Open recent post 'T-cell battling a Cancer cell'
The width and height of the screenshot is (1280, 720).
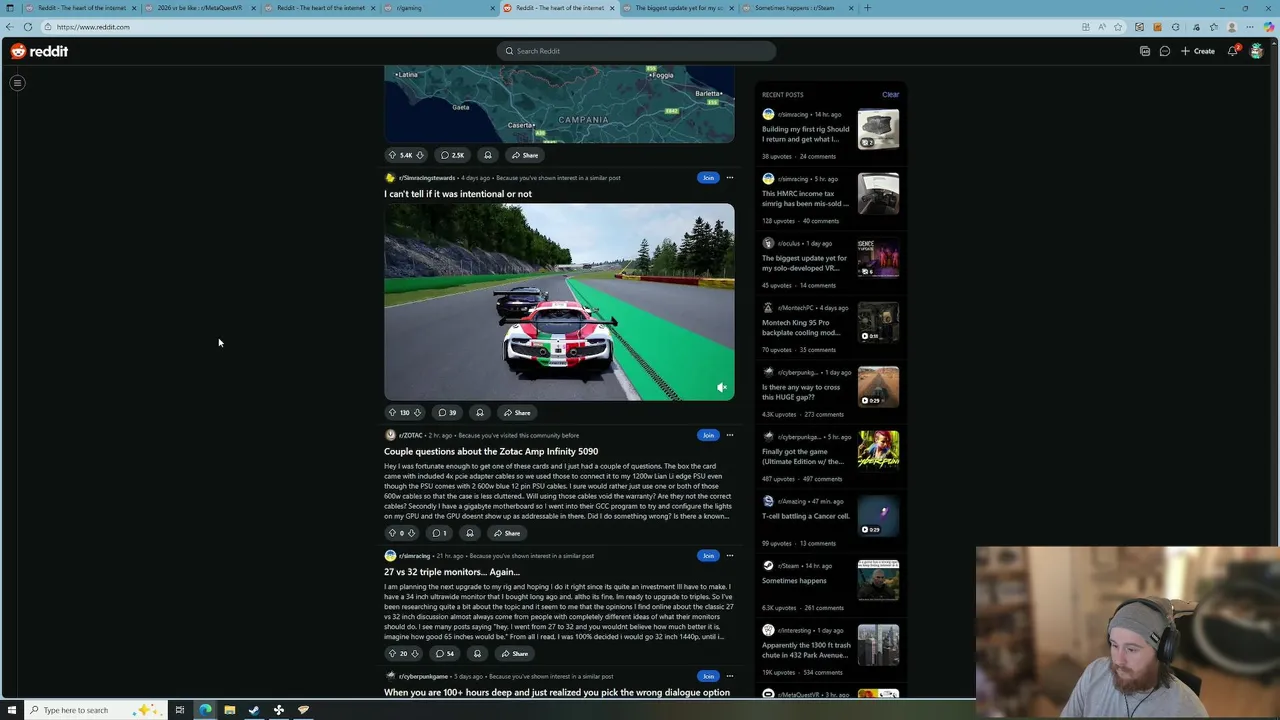[806, 516]
